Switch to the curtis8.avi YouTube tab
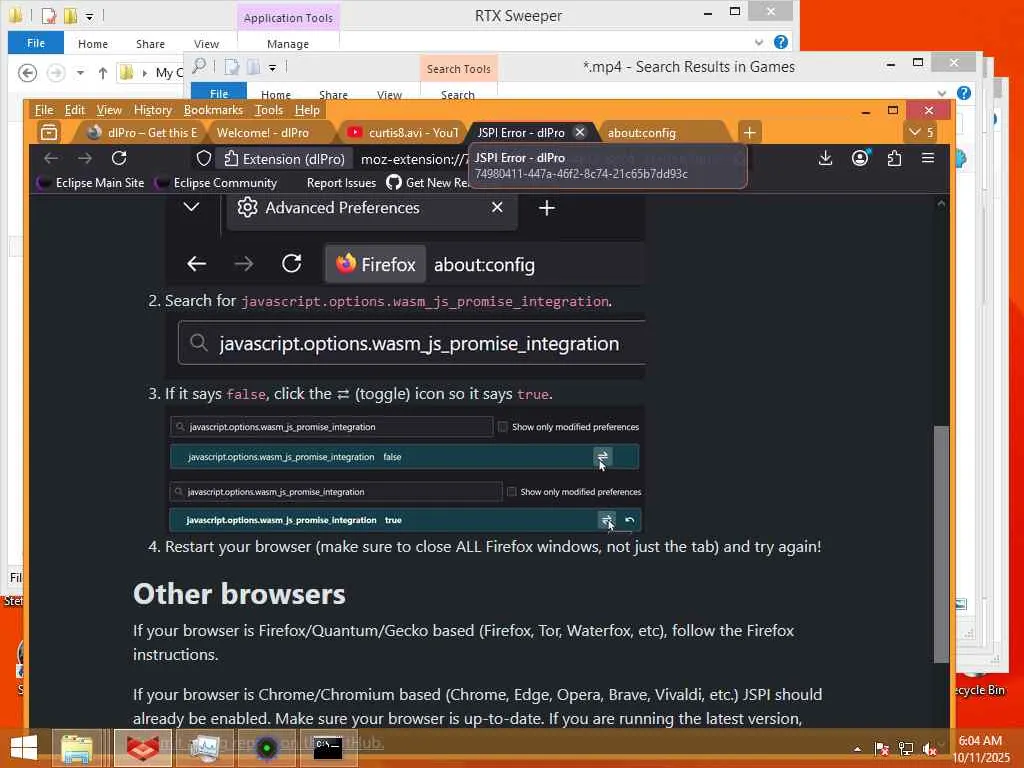Viewport: 1024px width, 768px height. pyautogui.click(x=402, y=133)
